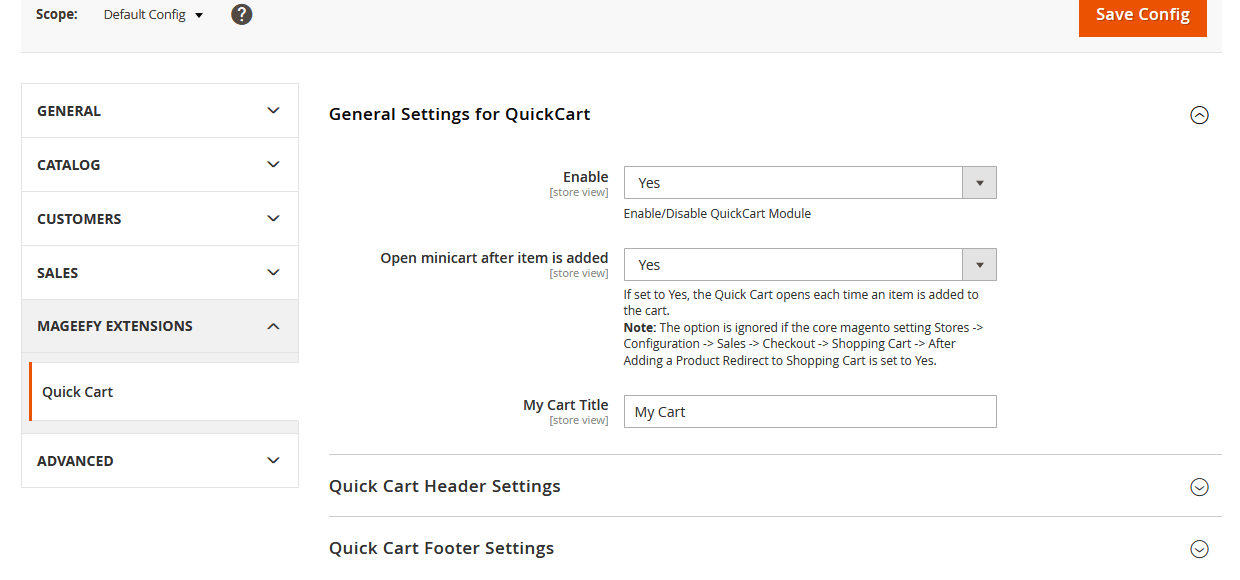The height and width of the screenshot is (580, 1240).
Task: Open the Customers configuration tab
Action: click(79, 219)
